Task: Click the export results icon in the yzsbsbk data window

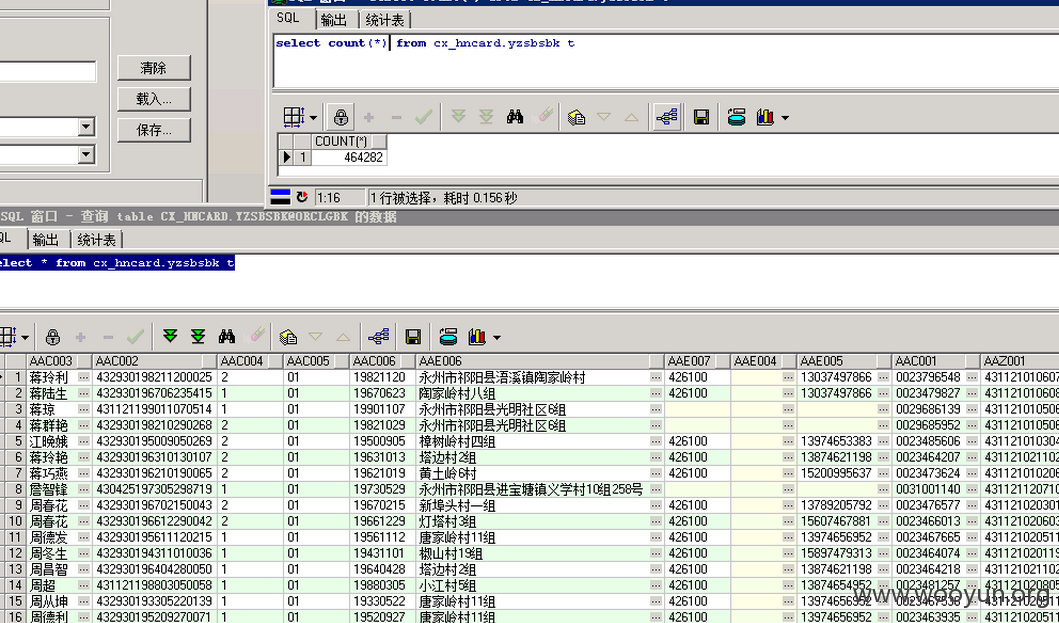Action: click(x=448, y=337)
